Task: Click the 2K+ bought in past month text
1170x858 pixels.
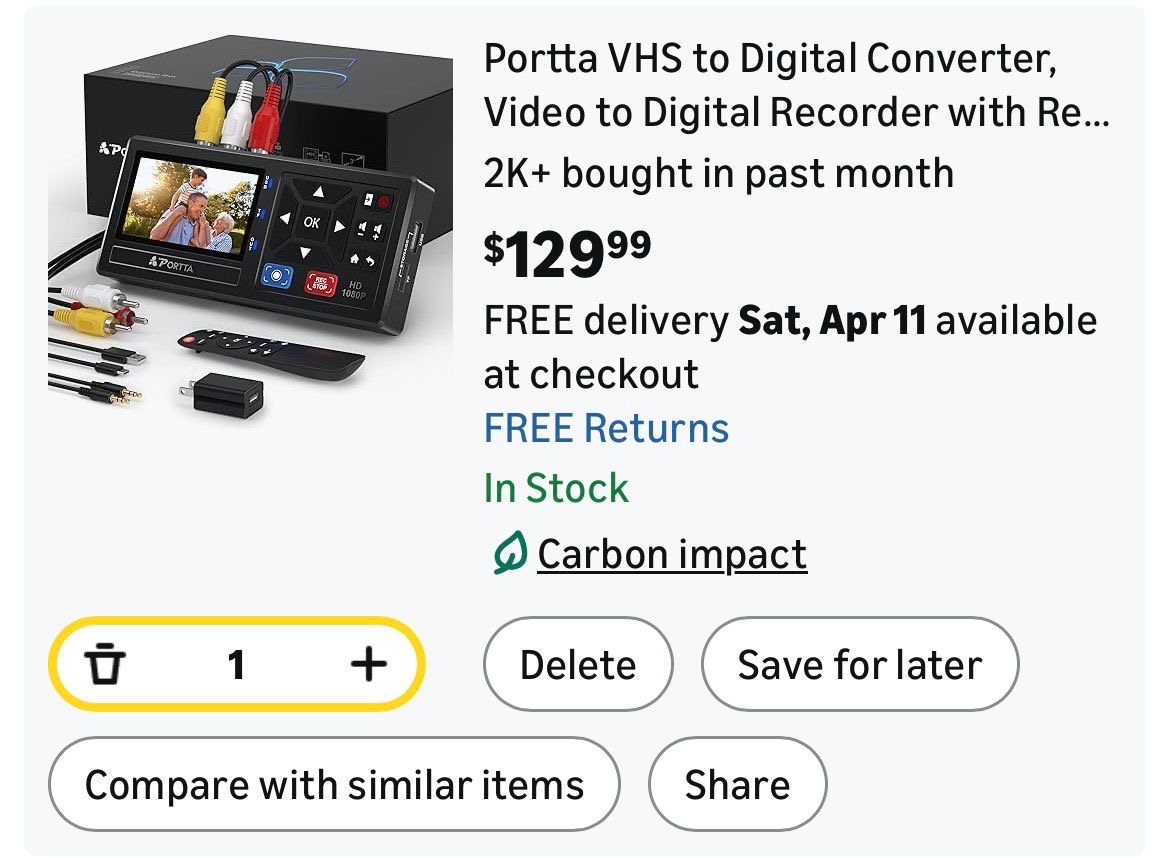Action: tap(718, 173)
